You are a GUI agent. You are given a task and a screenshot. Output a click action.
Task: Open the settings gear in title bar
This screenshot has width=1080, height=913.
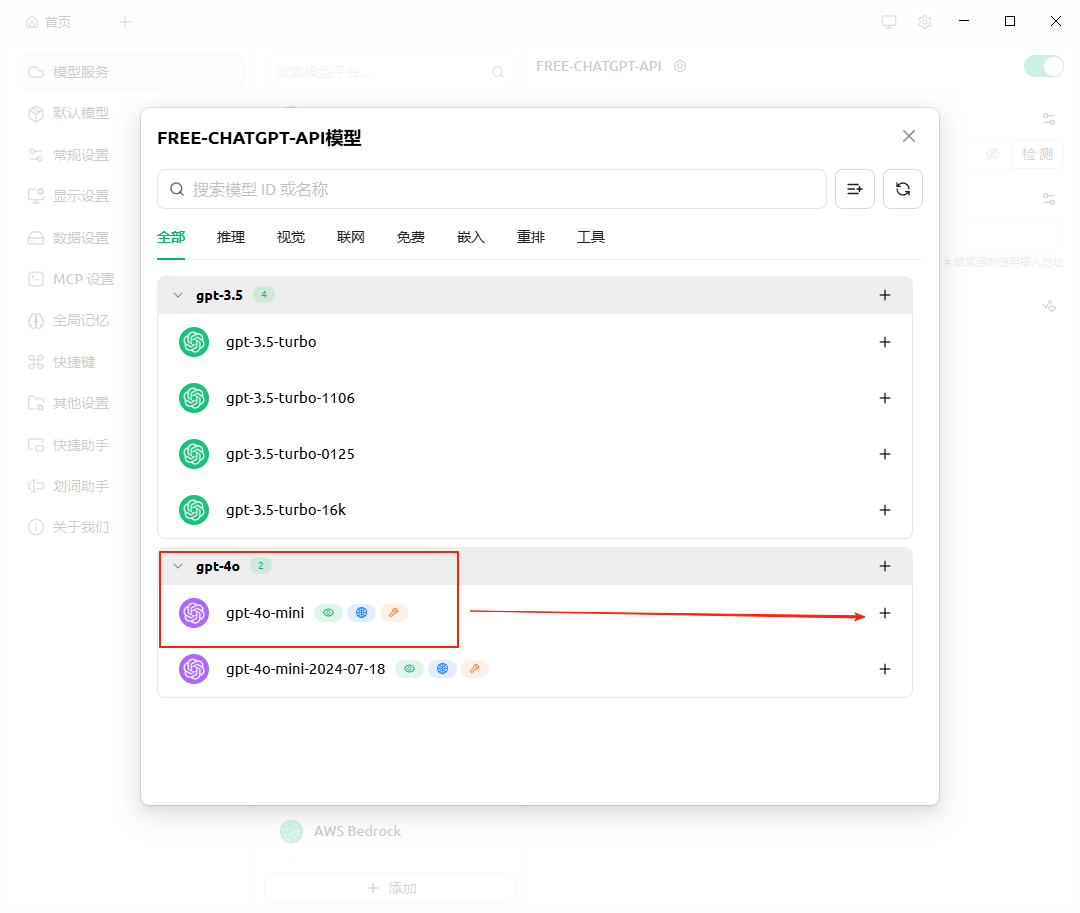[925, 22]
